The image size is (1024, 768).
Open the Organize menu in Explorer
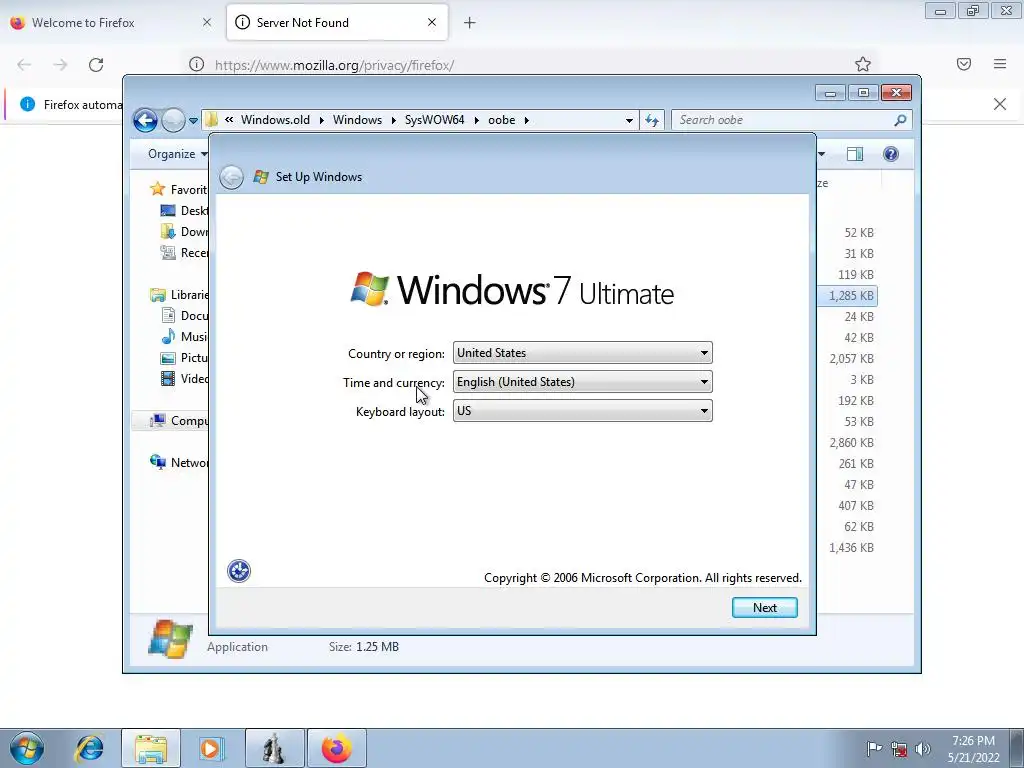coord(178,154)
